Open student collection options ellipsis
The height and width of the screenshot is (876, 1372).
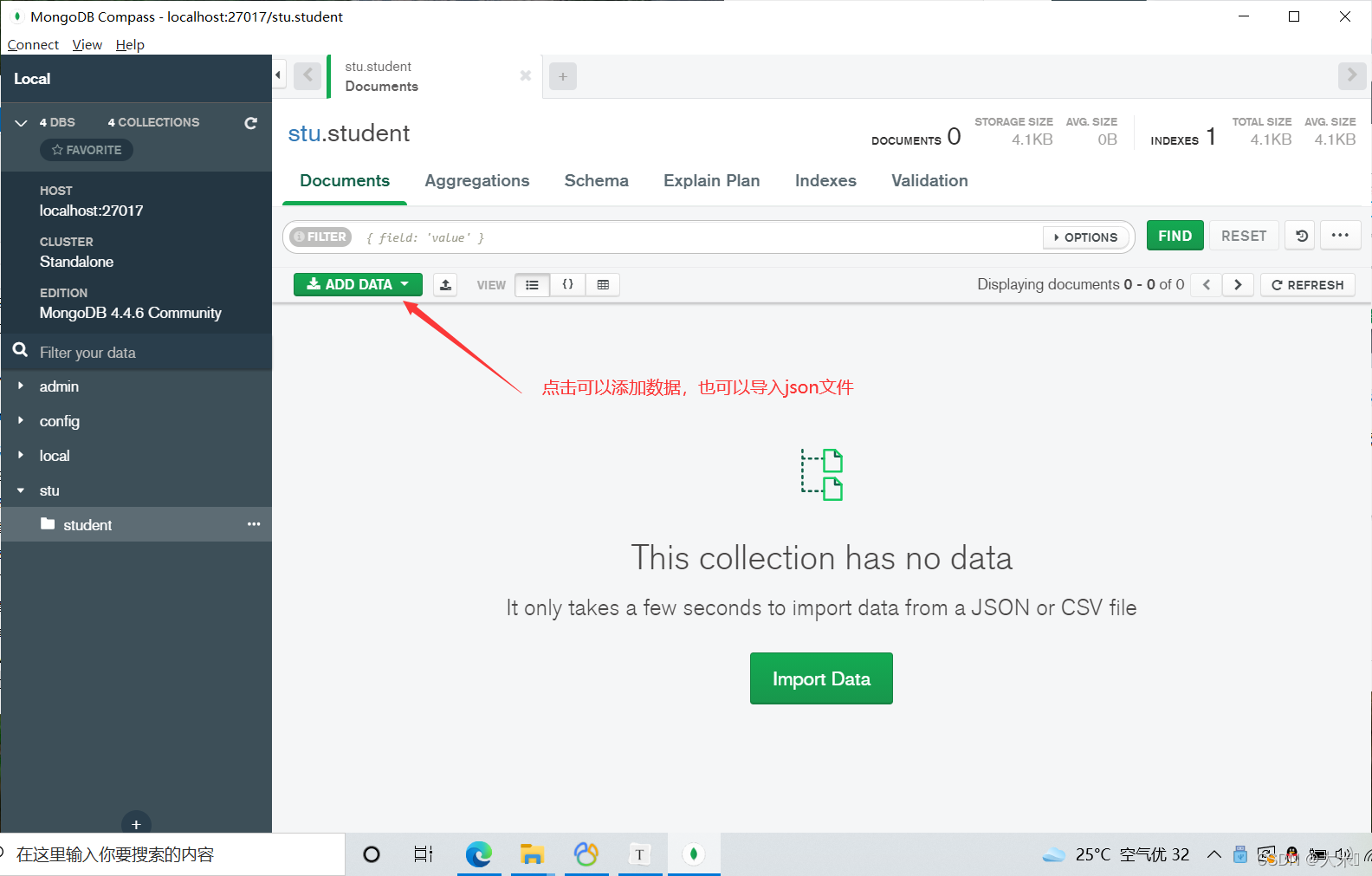(254, 524)
